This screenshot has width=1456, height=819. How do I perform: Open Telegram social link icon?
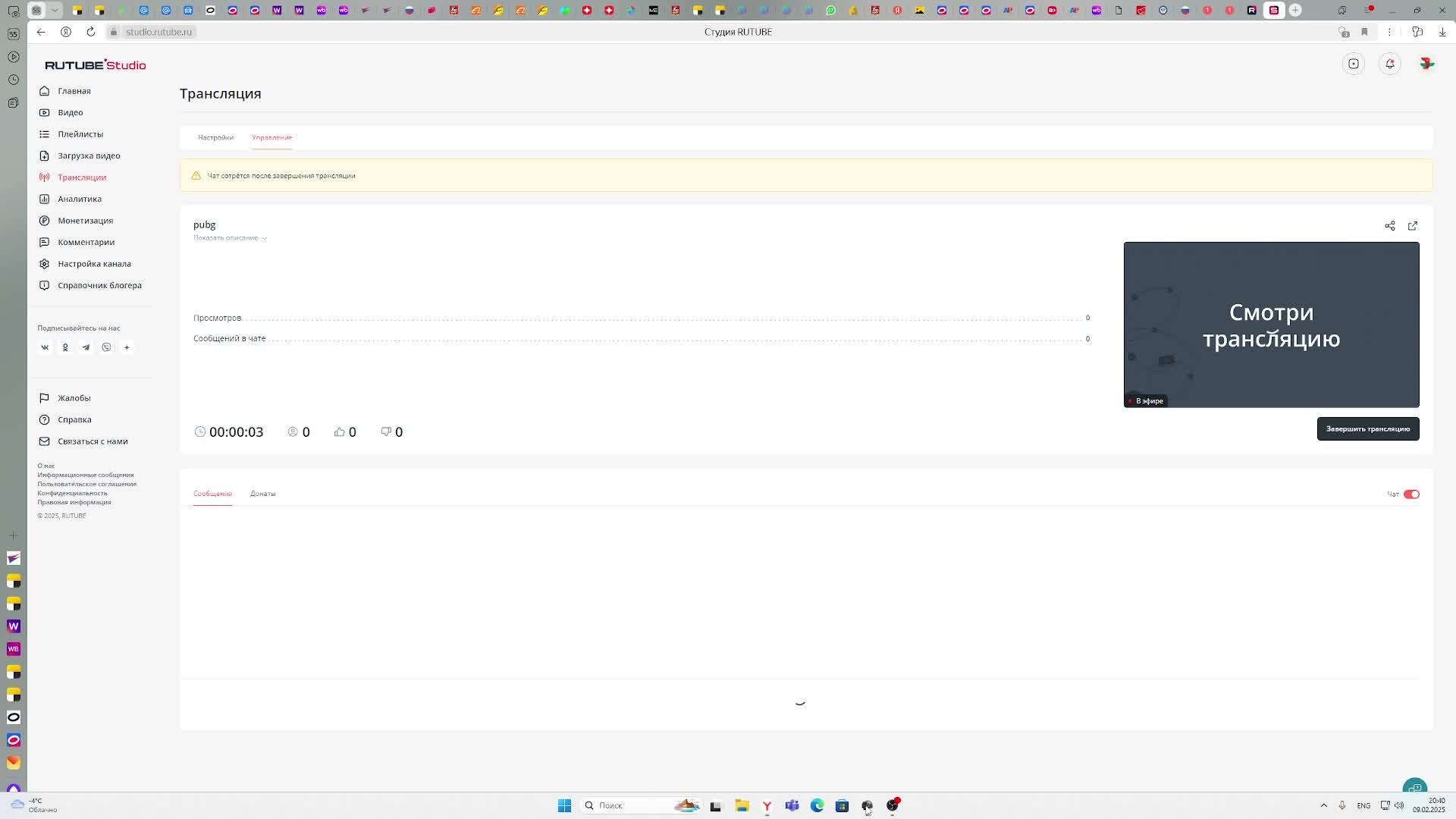86,347
